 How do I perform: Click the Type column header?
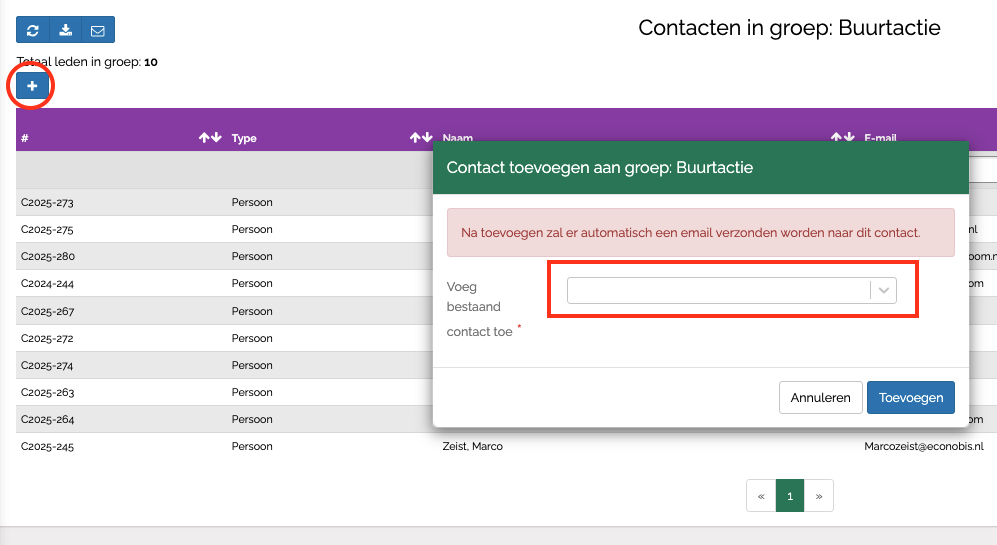(x=244, y=138)
